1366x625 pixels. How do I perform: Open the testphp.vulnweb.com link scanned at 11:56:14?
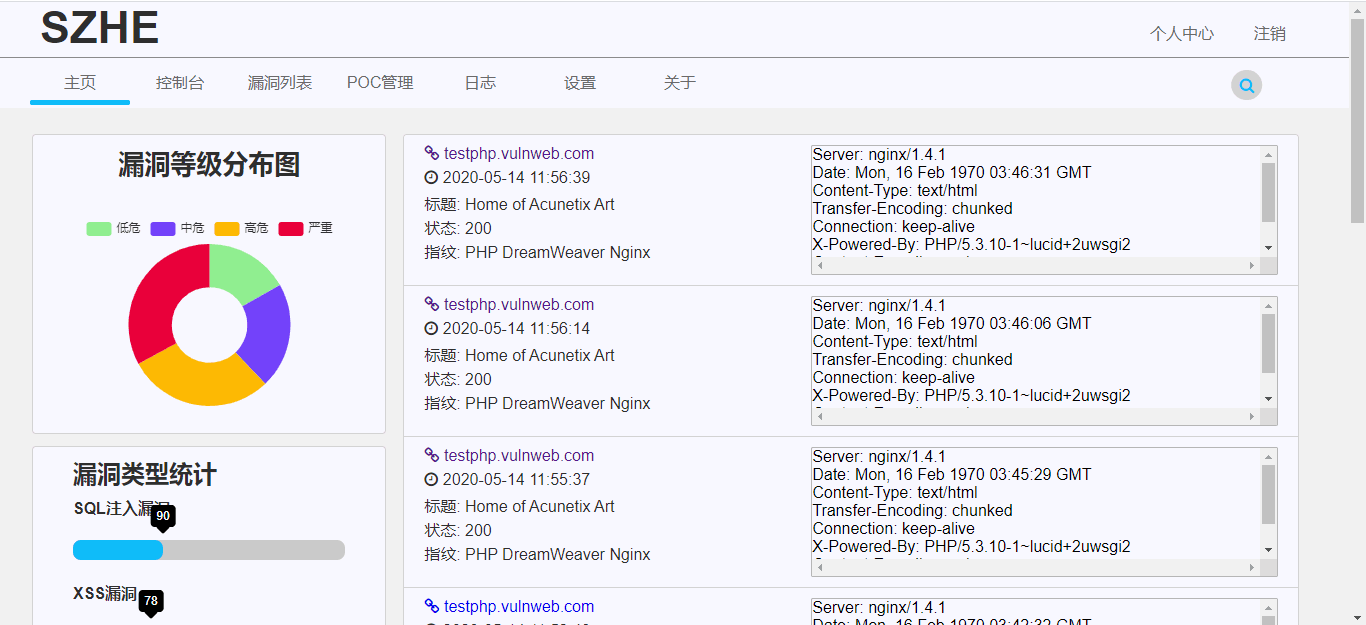pos(519,304)
